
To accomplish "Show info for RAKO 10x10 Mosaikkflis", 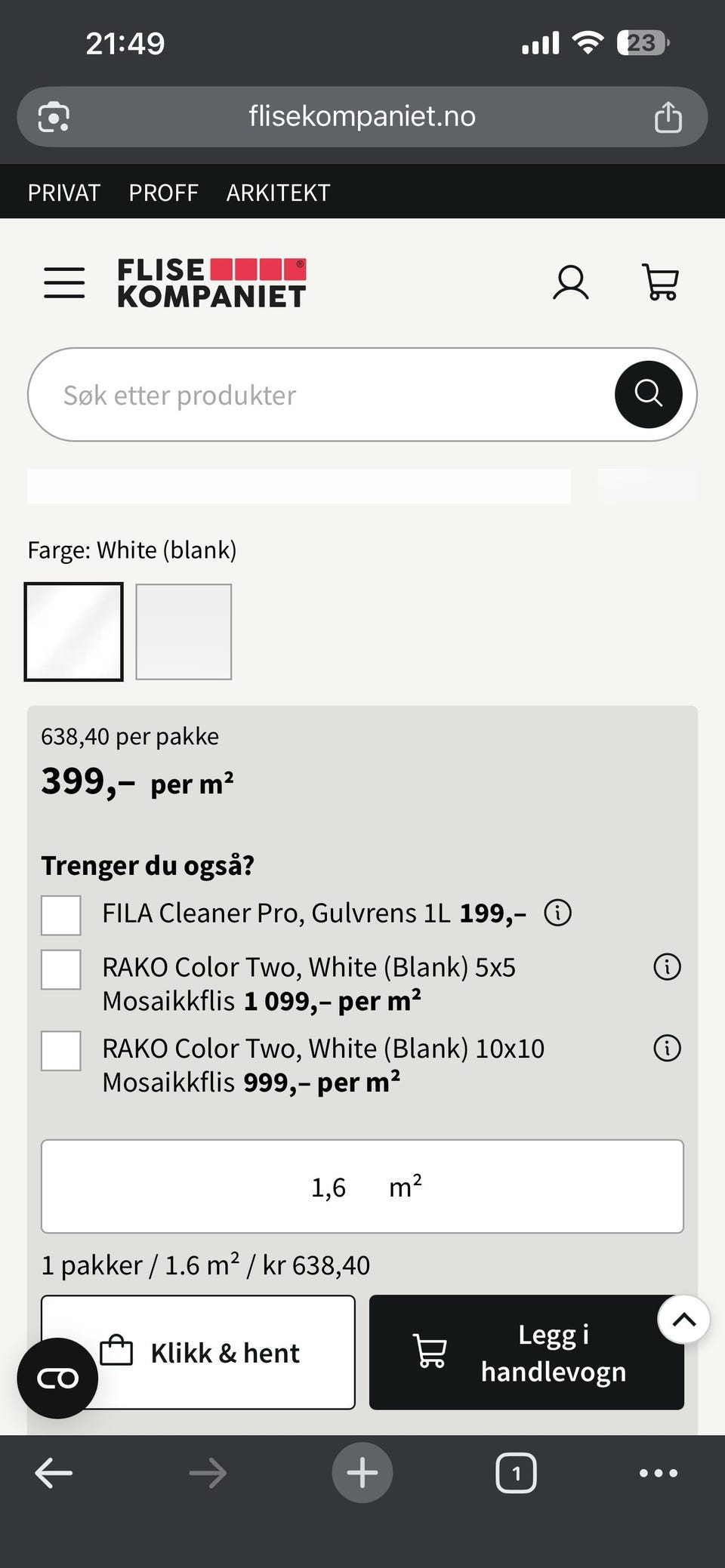I will pos(667,1048).
